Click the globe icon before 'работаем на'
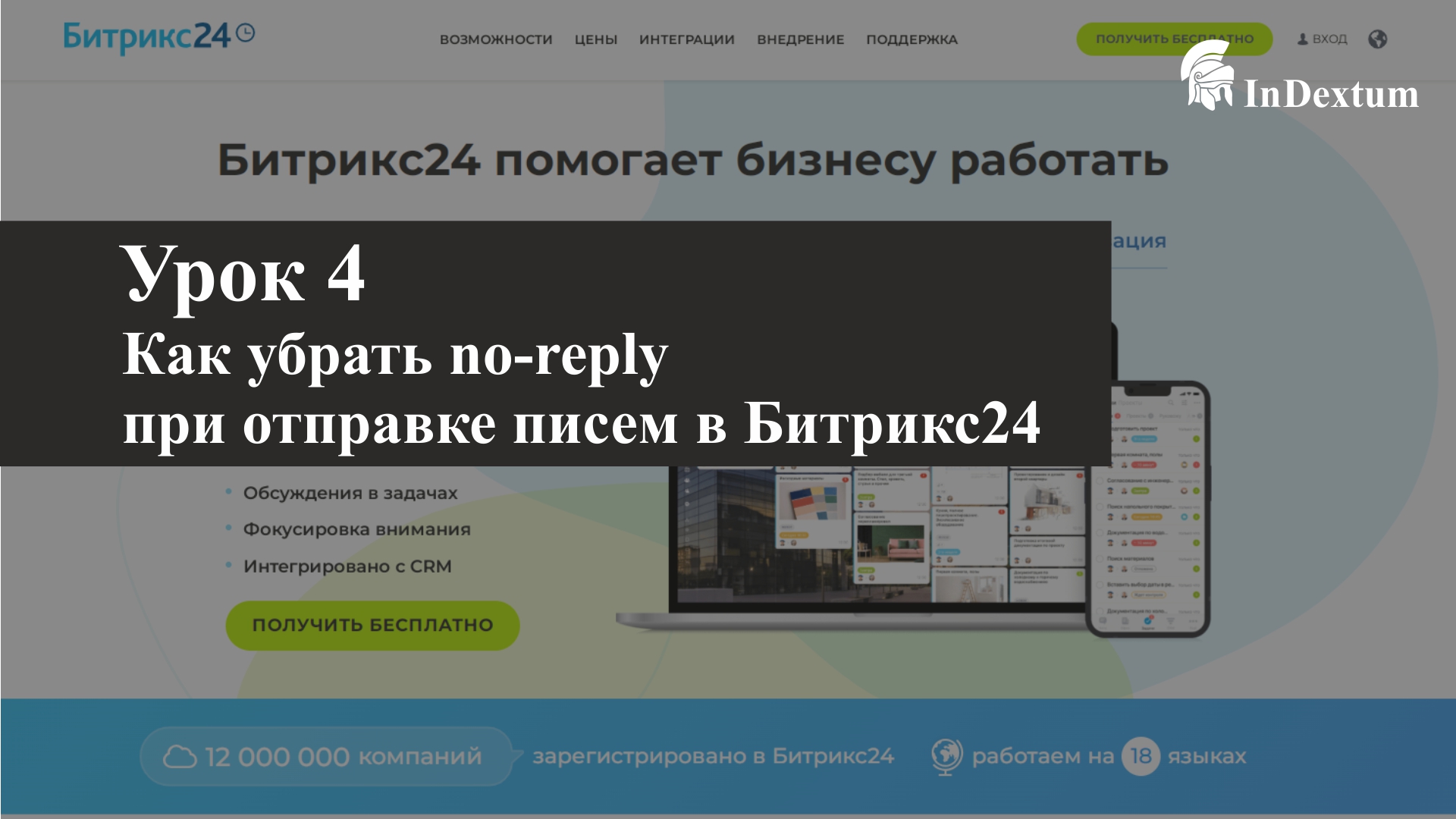Image resolution: width=1456 pixels, height=819 pixels. click(946, 756)
